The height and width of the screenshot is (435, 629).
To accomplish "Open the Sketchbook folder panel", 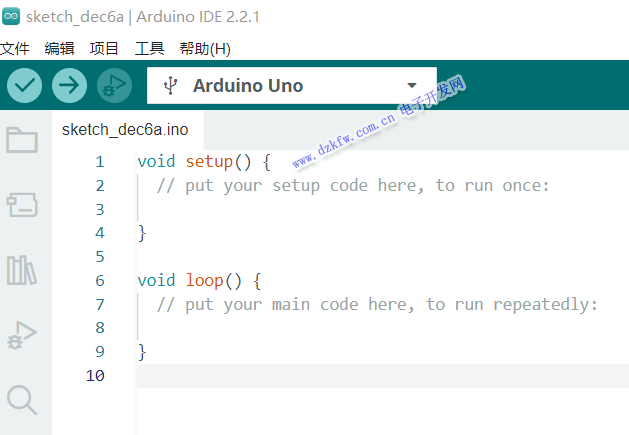I will pyautogui.click(x=22, y=140).
